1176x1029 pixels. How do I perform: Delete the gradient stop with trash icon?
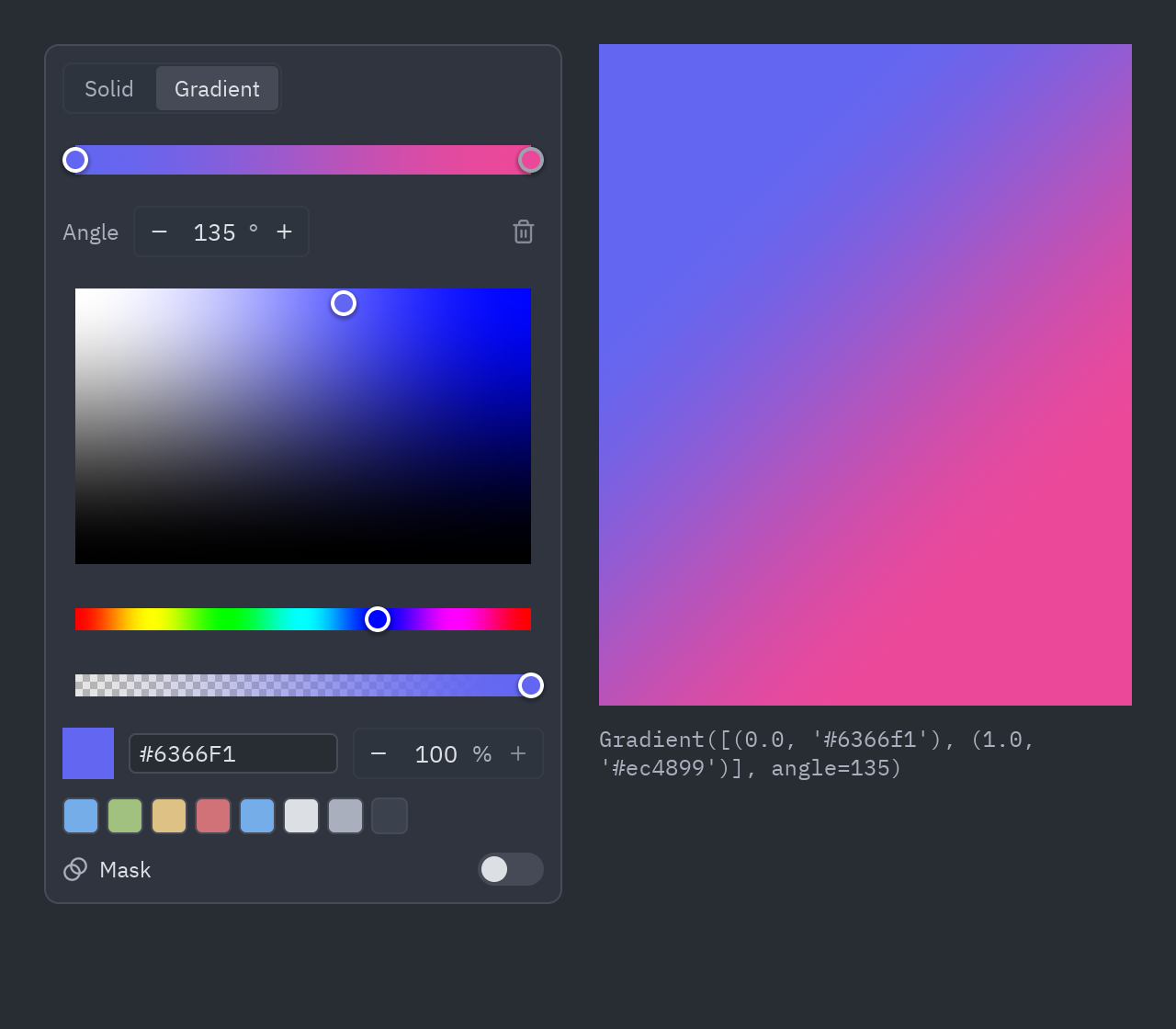pyautogui.click(x=524, y=232)
